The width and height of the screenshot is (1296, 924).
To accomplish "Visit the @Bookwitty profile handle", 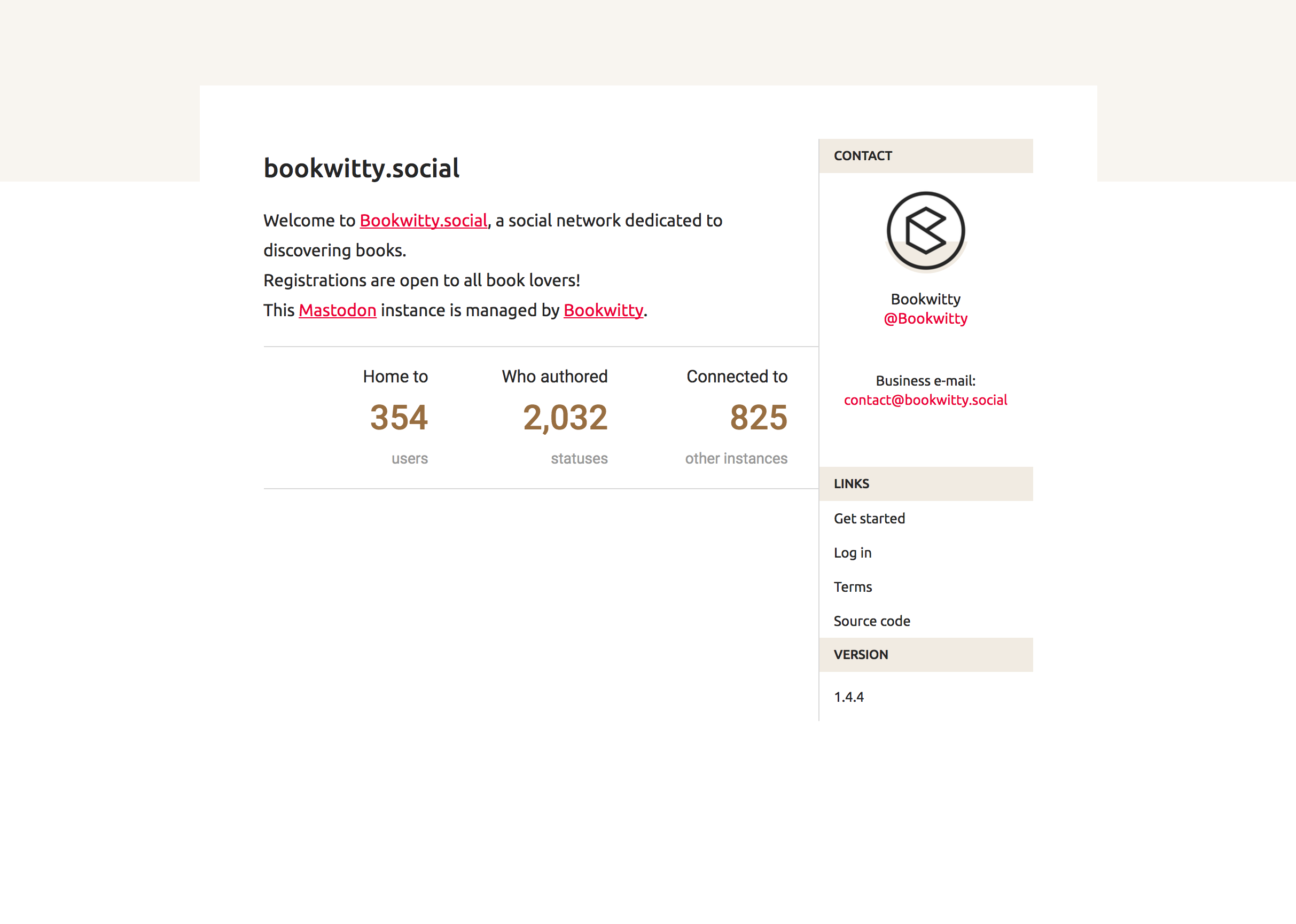I will [x=926, y=319].
